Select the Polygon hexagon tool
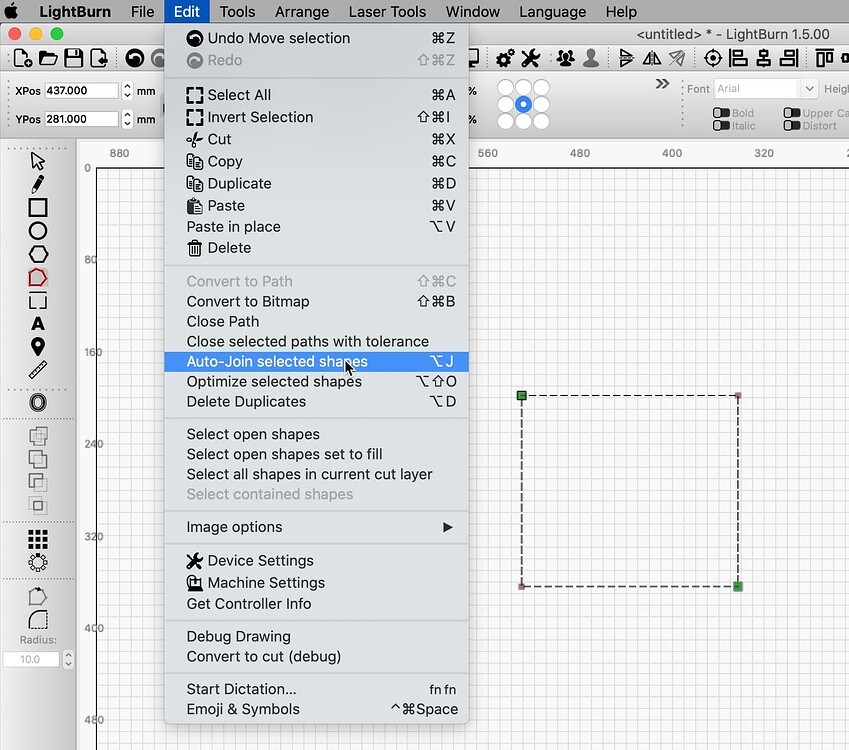The image size is (849, 750). point(37,254)
